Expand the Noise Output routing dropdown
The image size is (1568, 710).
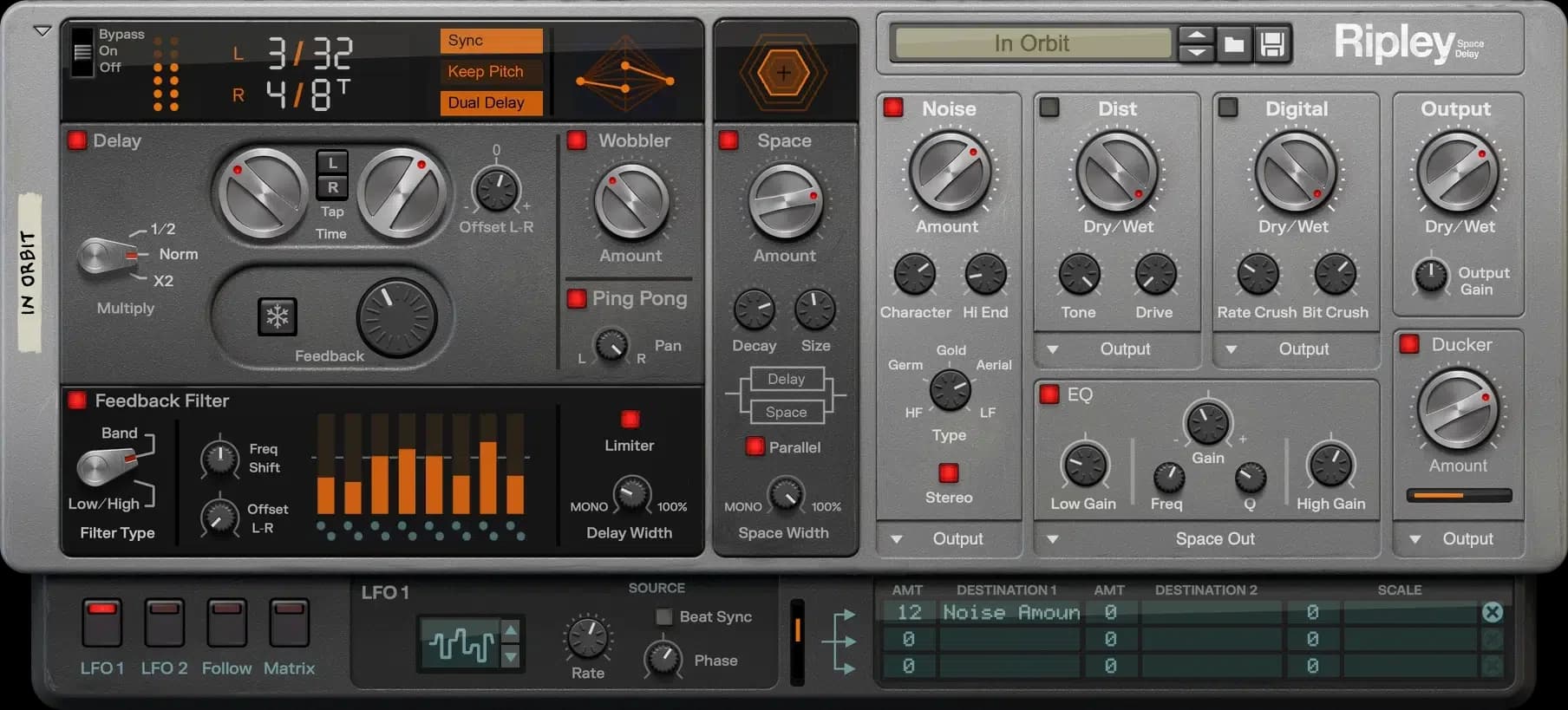point(897,539)
